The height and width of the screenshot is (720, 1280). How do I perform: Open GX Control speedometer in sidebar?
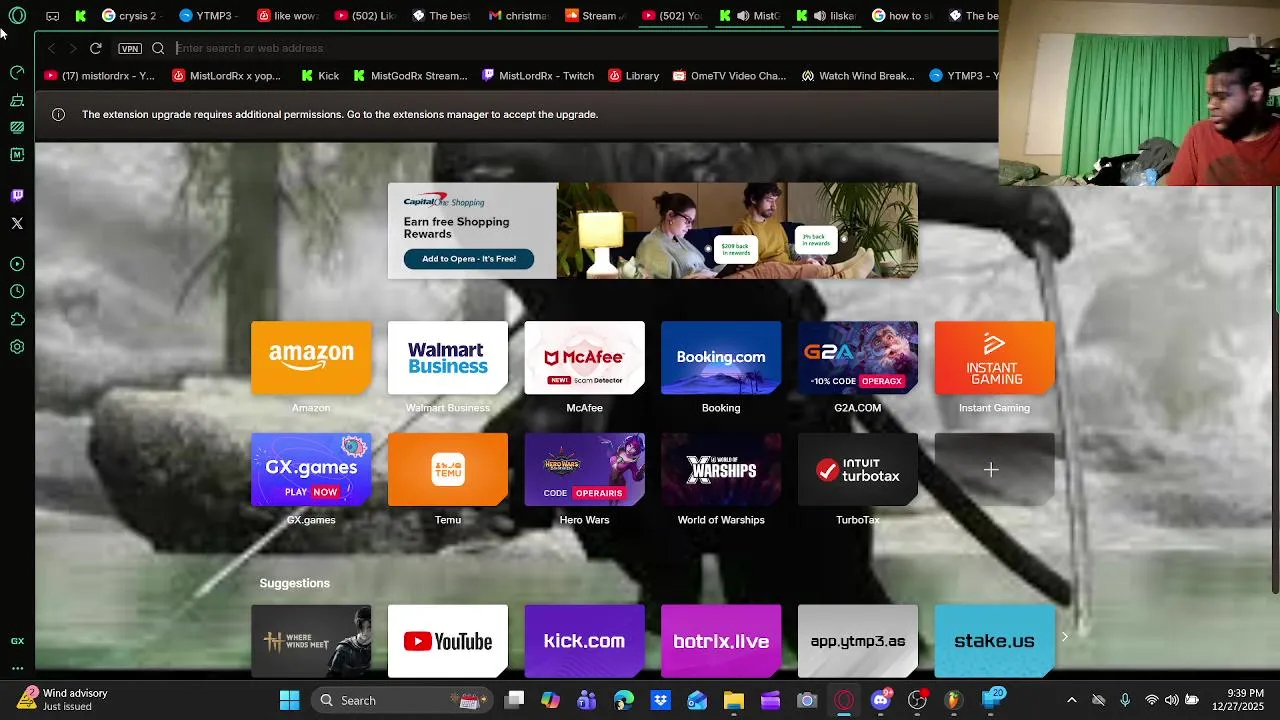coord(17,72)
